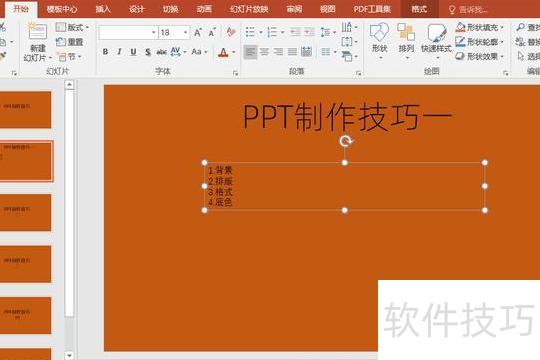Open the Insert (插入) tab
The width and height of the screenshot is (540, 360).
pyautogui.click(x=103, y=9)
